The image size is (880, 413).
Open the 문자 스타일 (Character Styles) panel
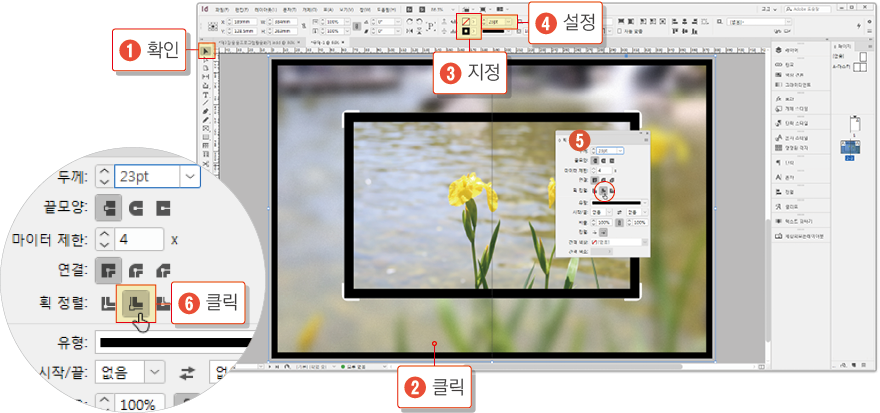(792, 138)
